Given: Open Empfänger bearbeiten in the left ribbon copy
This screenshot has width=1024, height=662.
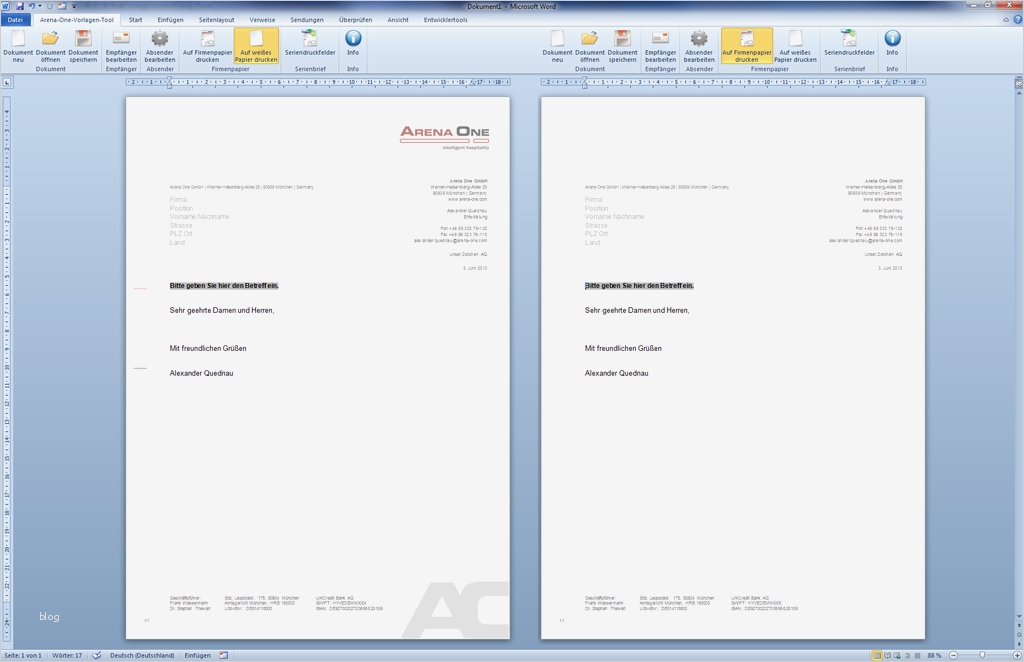Looking at the screenshot, I should point(121,46).
